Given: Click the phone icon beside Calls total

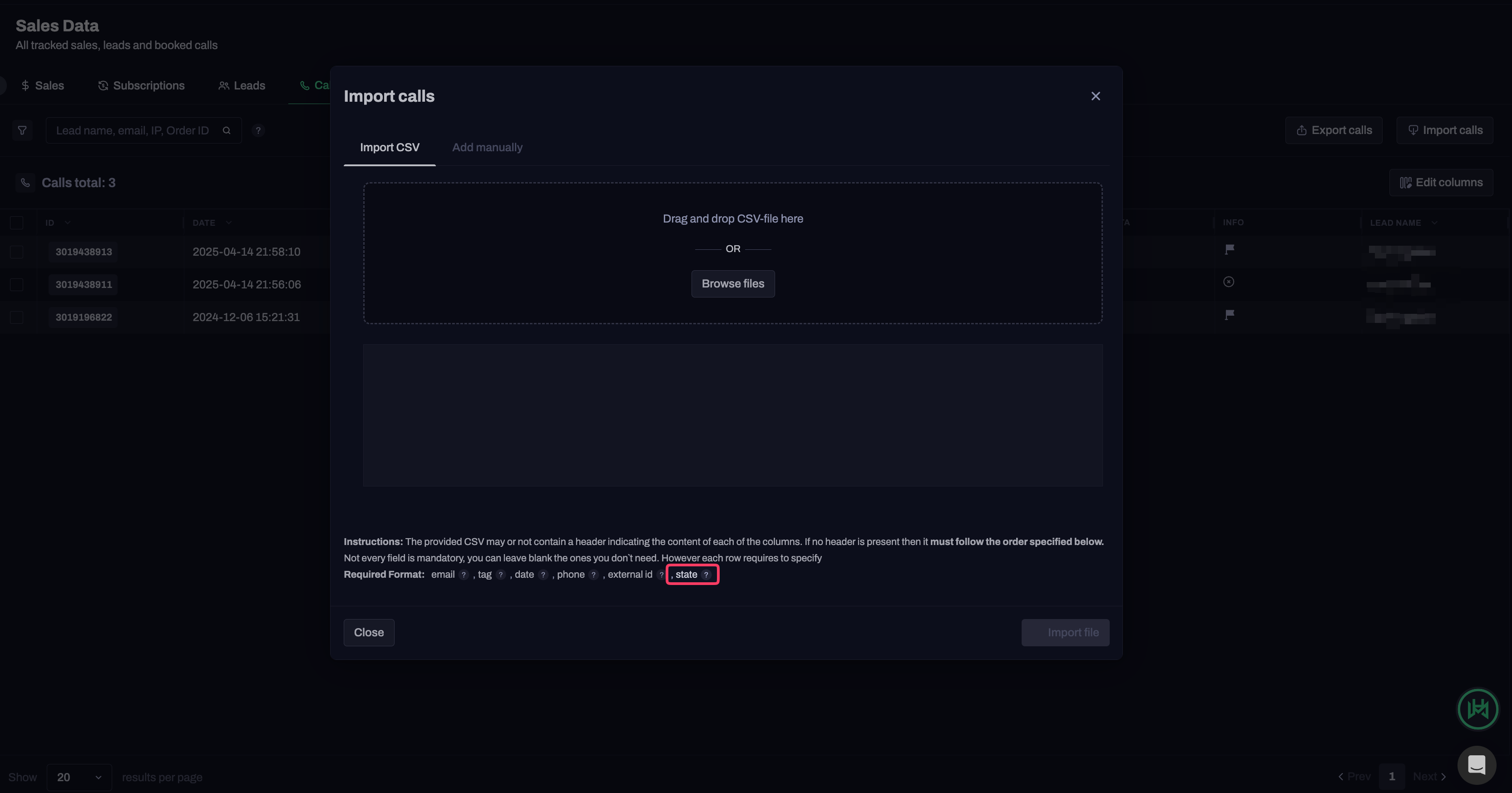Looking at the screenshot, I should [25, 183].
